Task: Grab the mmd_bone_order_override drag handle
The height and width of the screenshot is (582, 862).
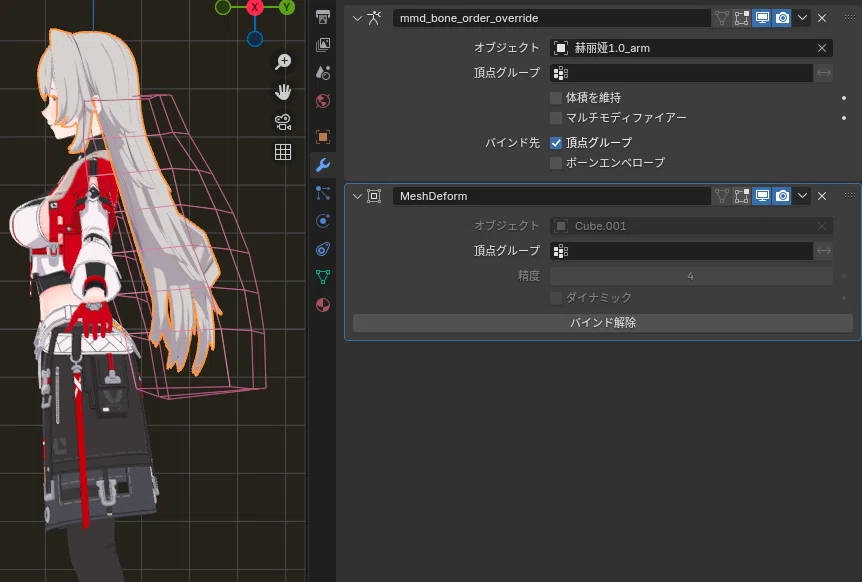Action: pos(849,18)
